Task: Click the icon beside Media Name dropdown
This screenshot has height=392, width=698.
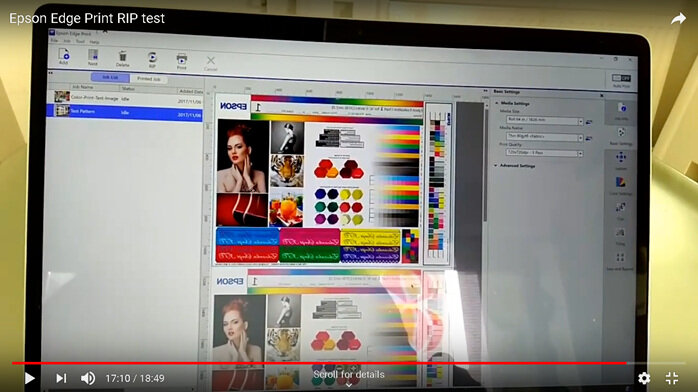Action: 588,138
